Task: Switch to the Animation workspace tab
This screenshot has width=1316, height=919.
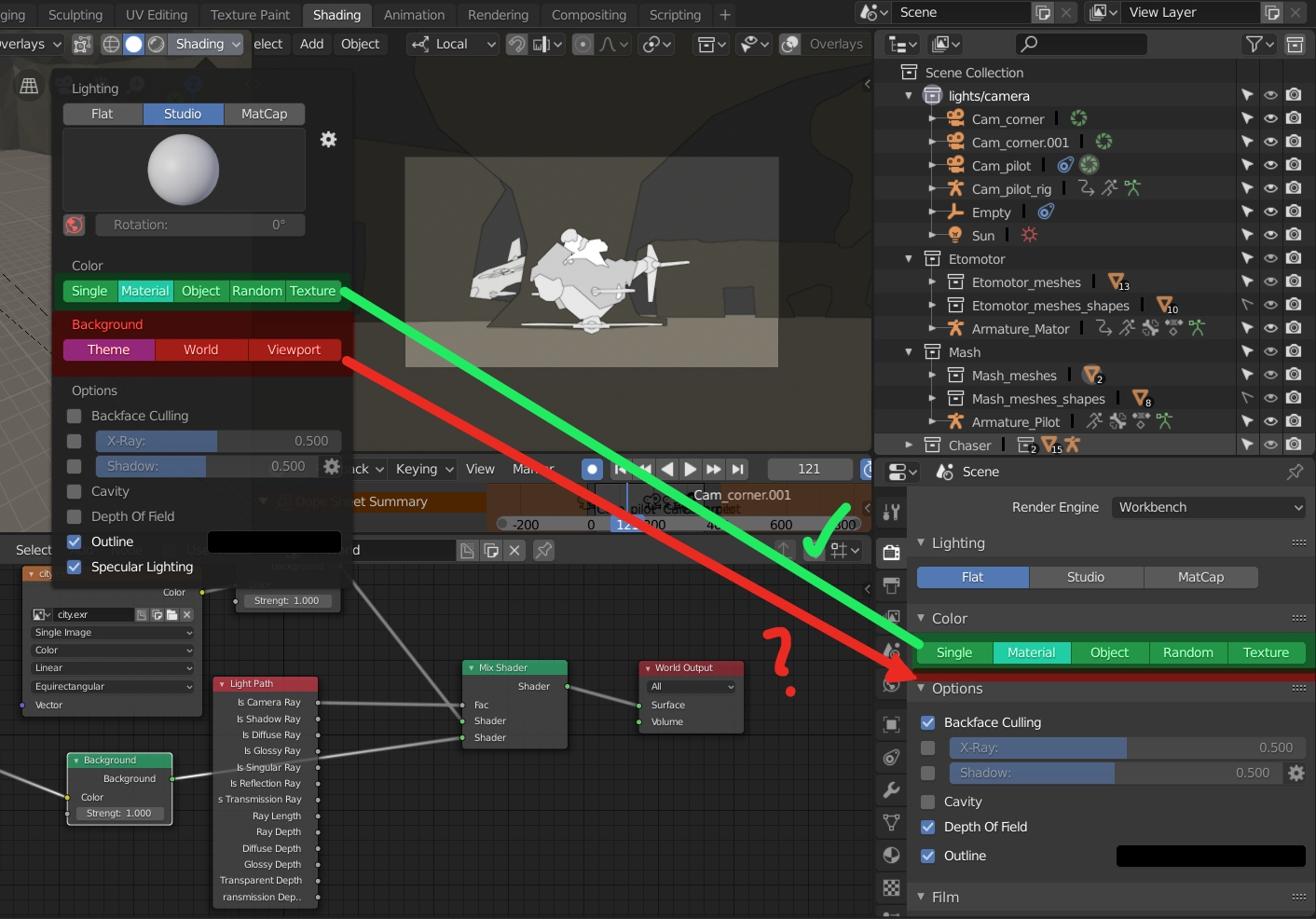Action: tap(414, 15)
